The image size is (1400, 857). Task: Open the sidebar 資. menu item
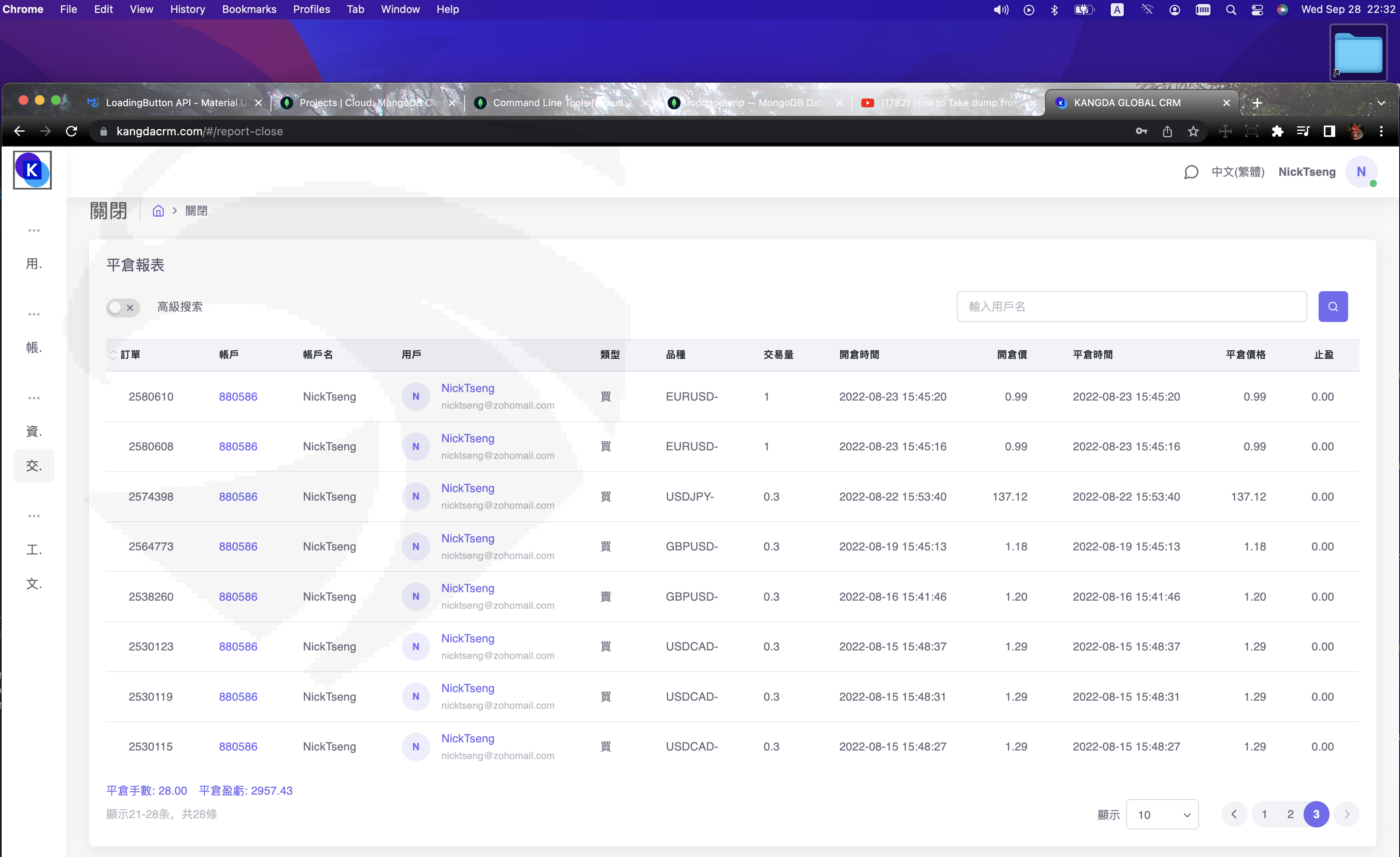tap(34, 431)
